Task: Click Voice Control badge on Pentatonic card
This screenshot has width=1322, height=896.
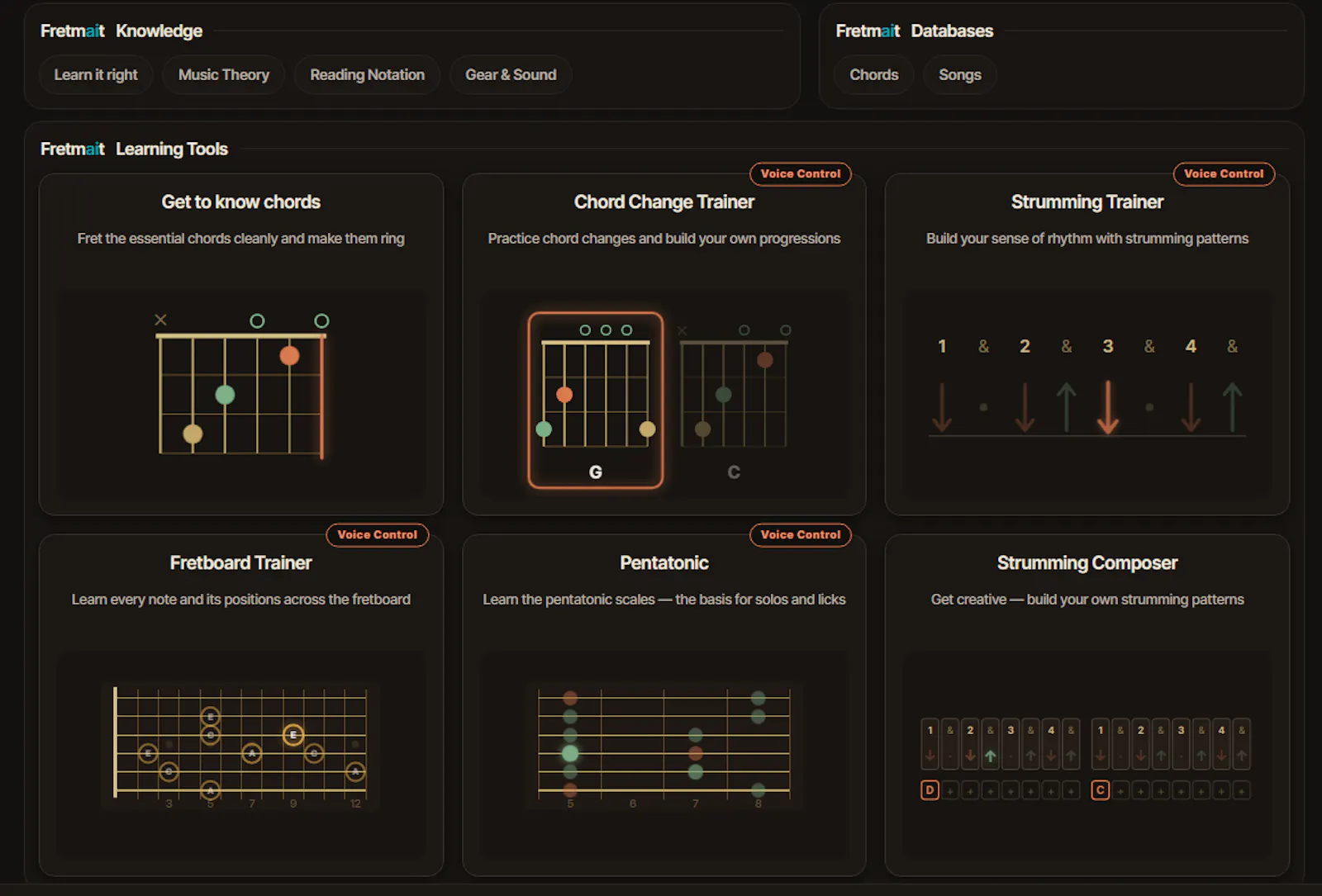Action: coord(801,535)
